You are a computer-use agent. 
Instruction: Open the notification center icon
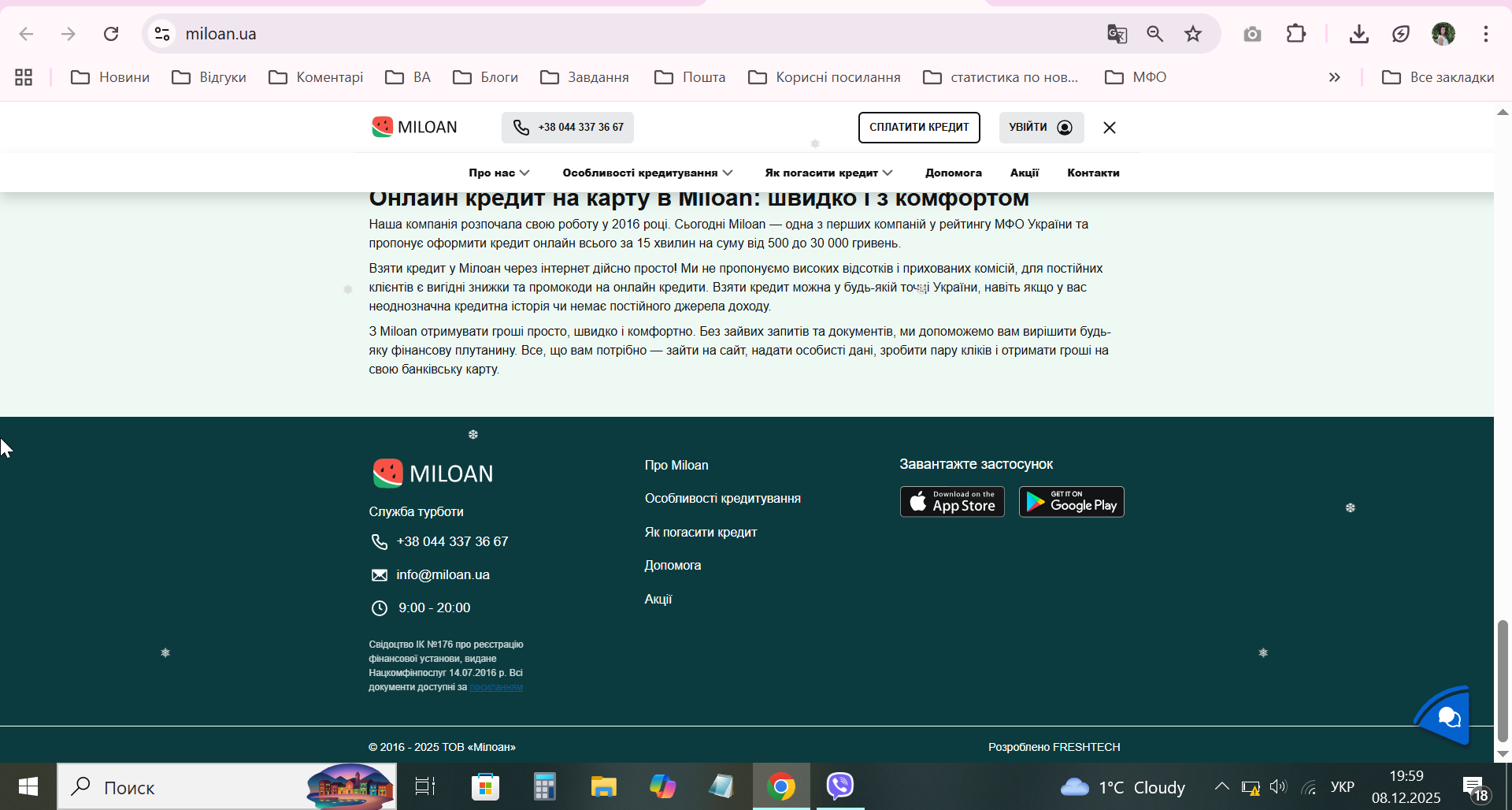click(1475, 787)
